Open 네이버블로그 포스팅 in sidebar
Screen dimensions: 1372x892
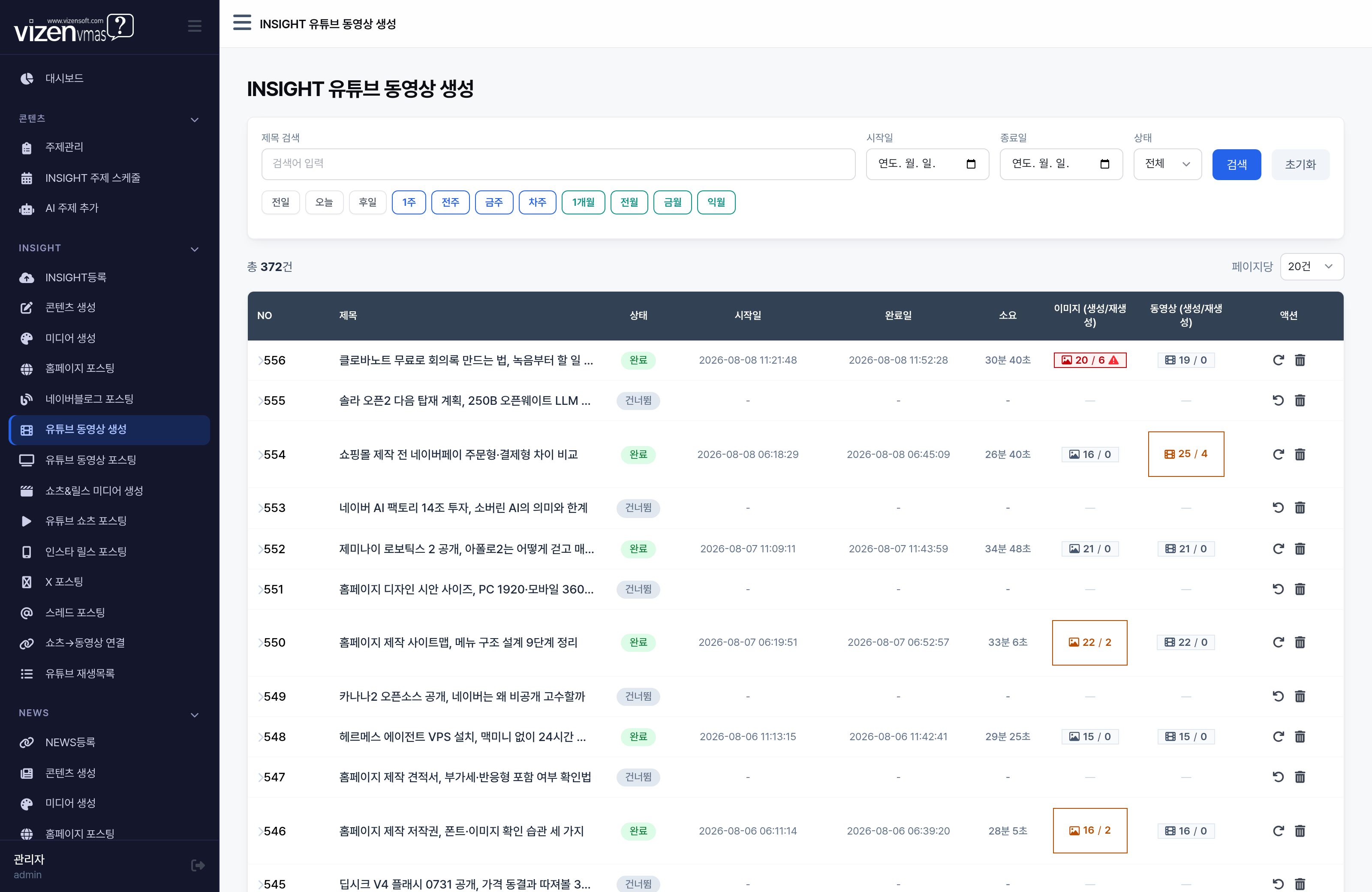click(109, 399)
